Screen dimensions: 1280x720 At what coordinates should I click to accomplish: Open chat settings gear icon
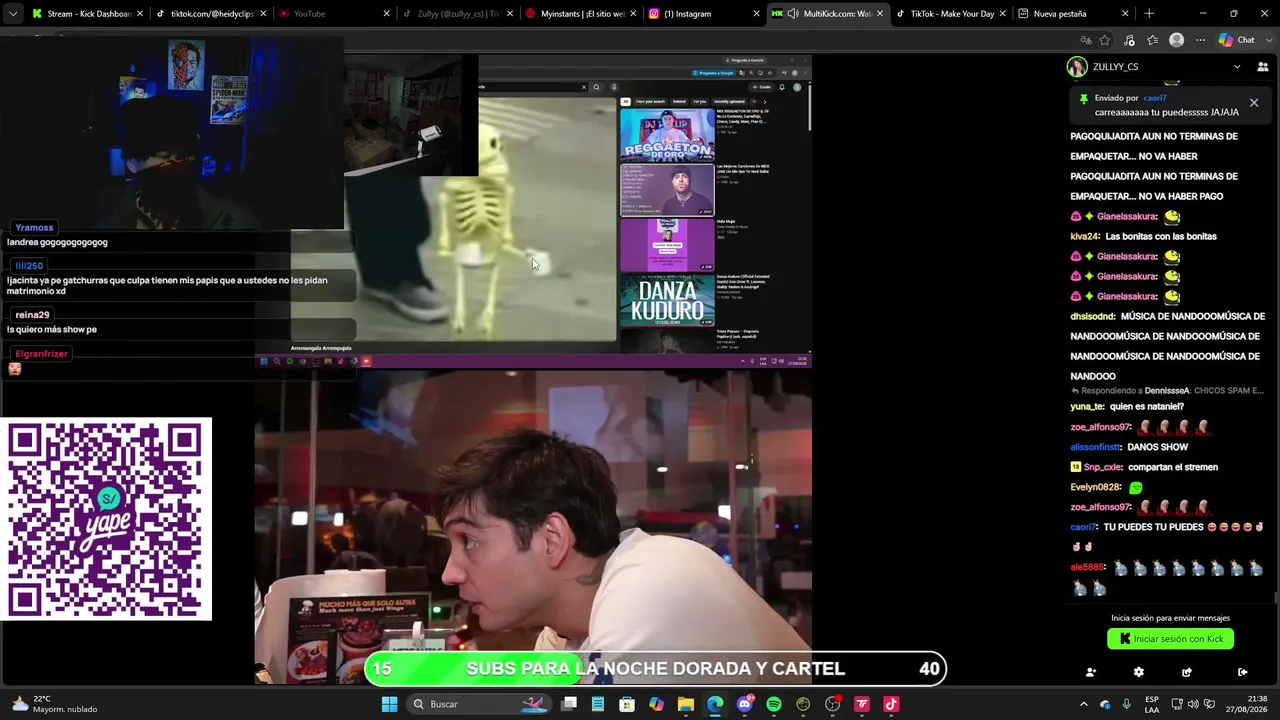pyautogui.click(x=1138, y=672)
